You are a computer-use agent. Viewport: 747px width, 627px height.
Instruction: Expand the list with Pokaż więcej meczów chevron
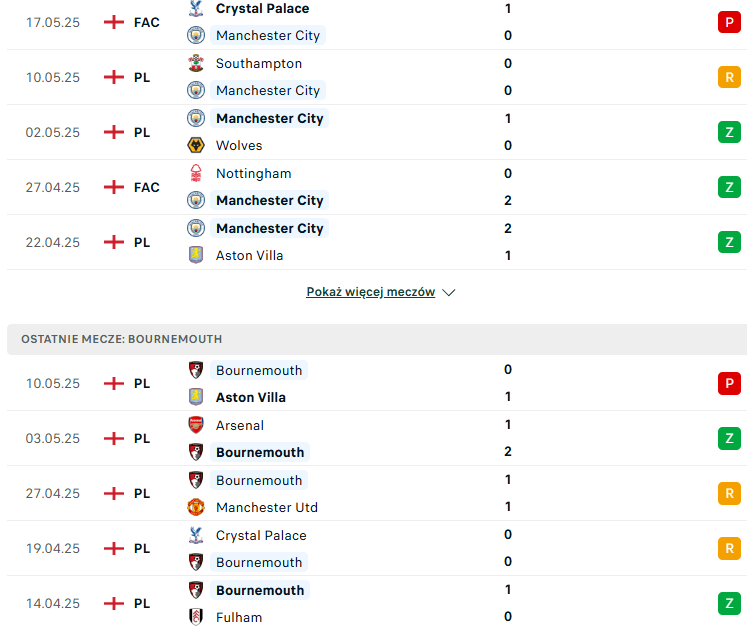coord(448,292)
